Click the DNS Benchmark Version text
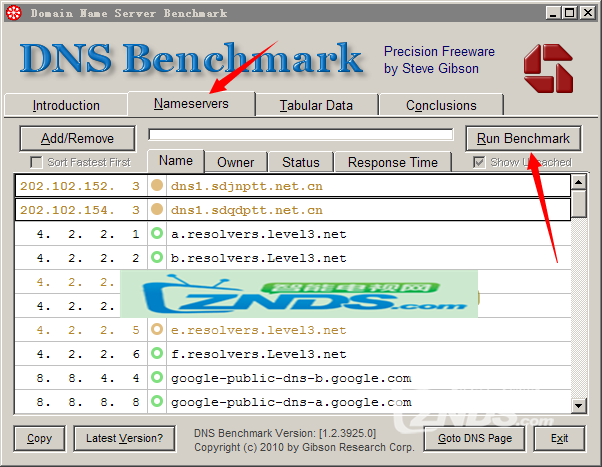602x467 pixels. tap(285, 433)
